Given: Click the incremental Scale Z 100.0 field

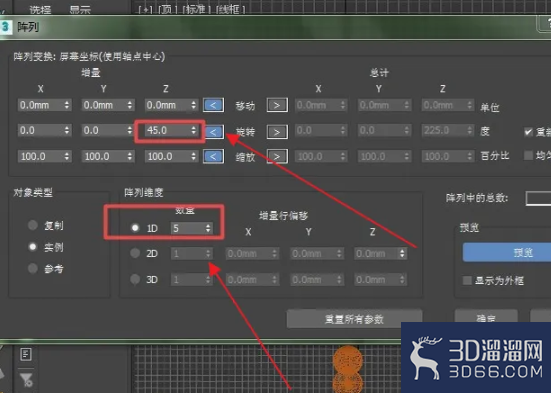Looking at the screenshot, I should click(x=171, y=156).
